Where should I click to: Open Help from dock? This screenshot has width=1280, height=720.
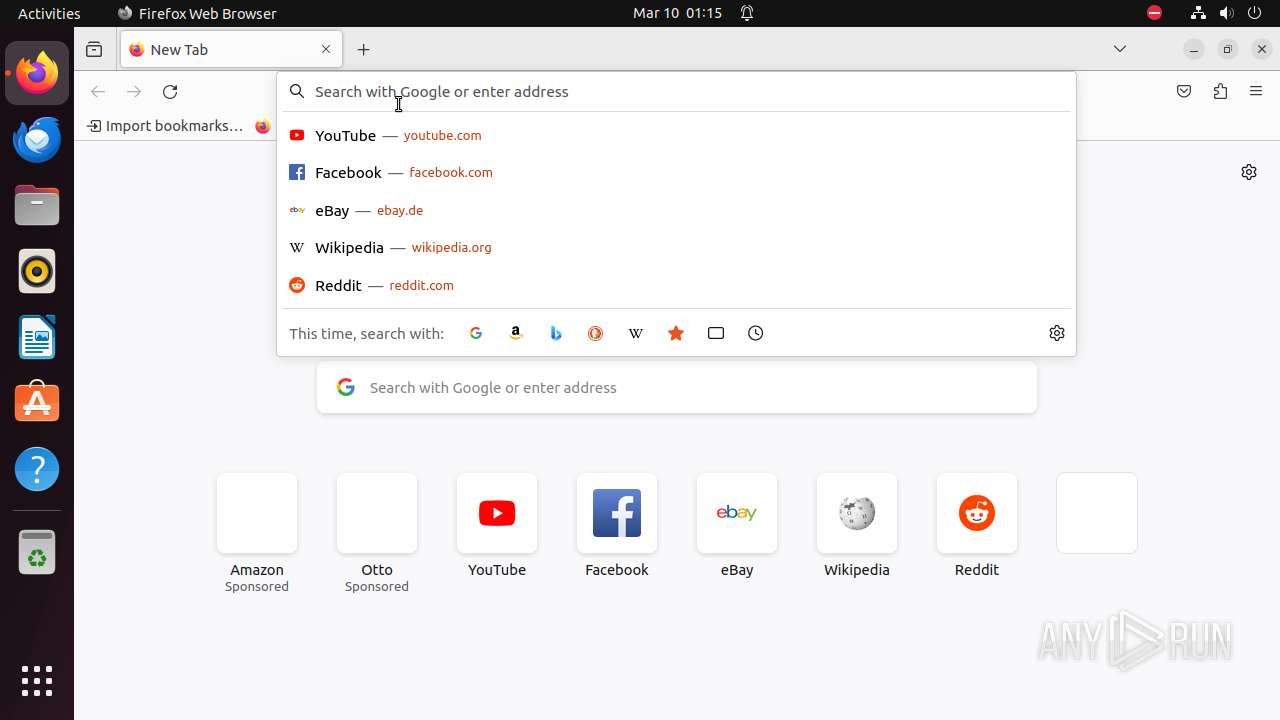click(x=37, y=469)
